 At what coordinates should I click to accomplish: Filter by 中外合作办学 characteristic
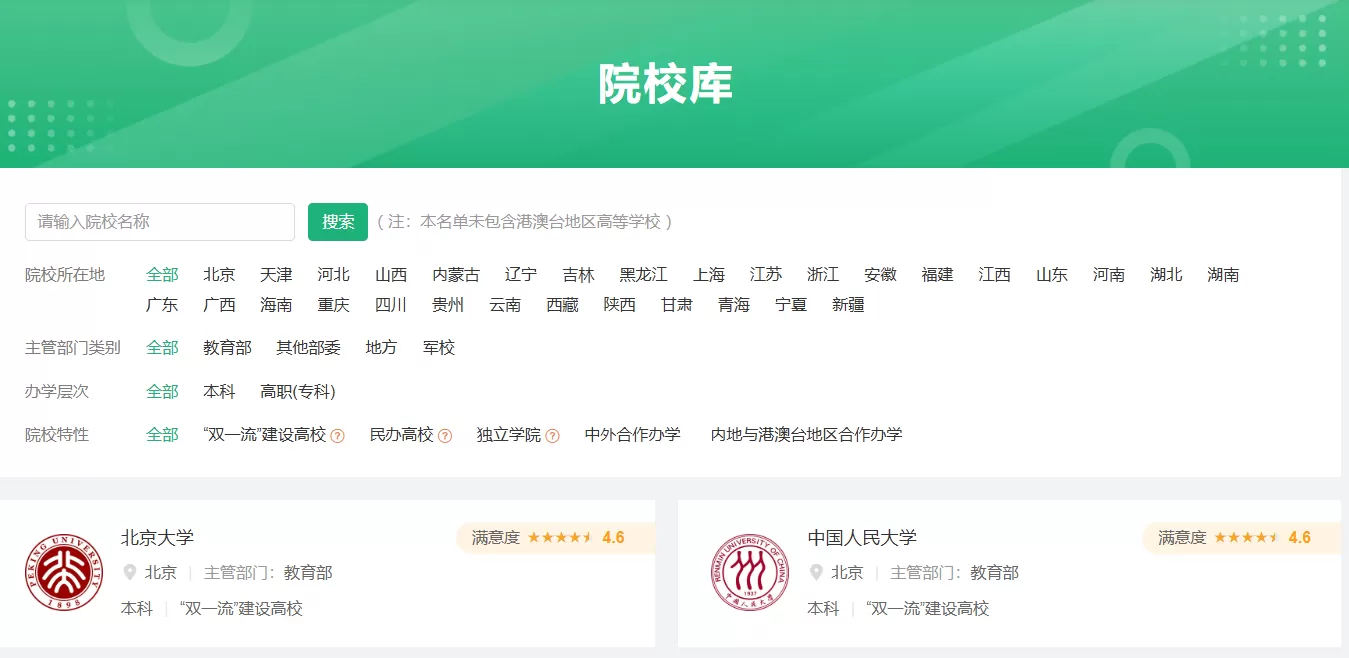(632, 435)
